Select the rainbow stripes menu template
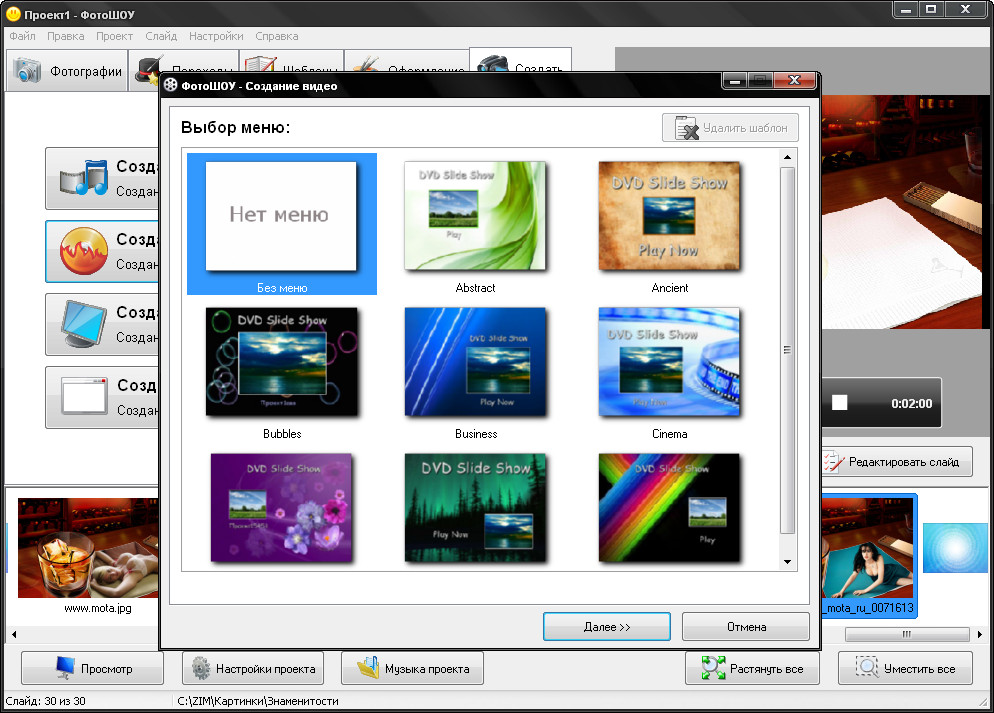 pyautogui.click(x=669, y=508)
